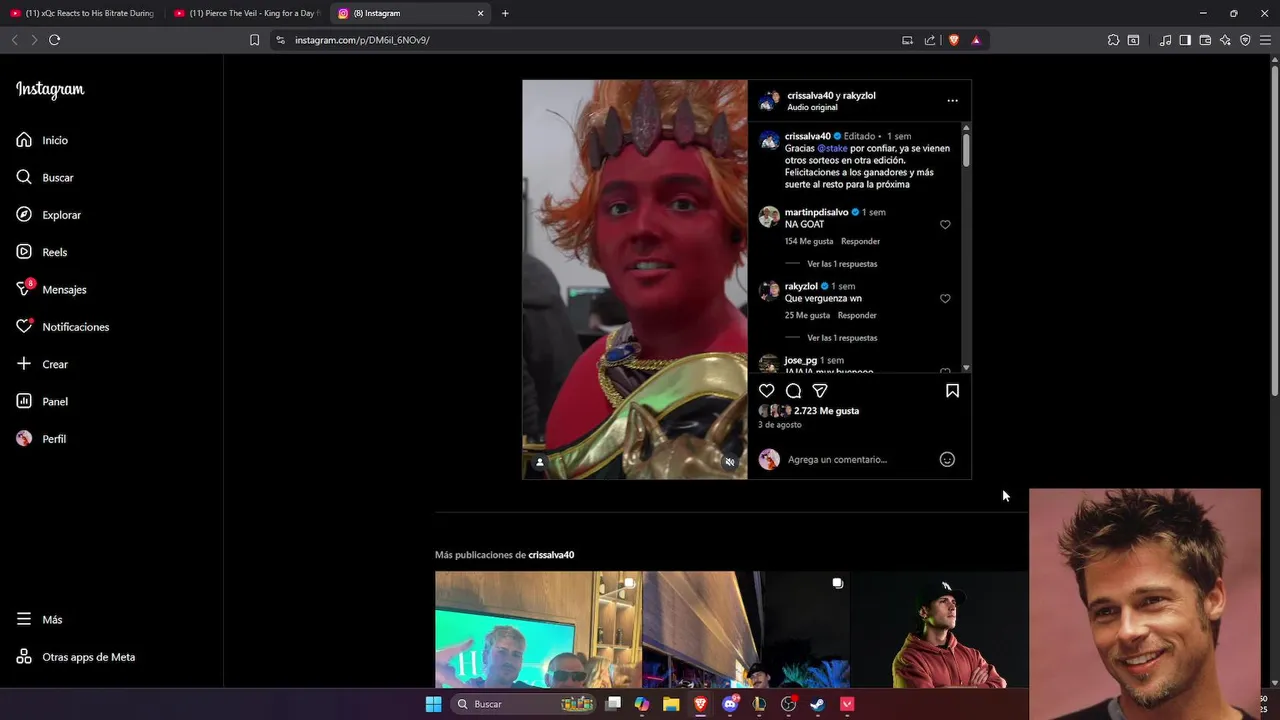Reply to martinpdisalvo's comment
The height and width of the screenshot is (720, 1280).
click(x=860, y=241)
